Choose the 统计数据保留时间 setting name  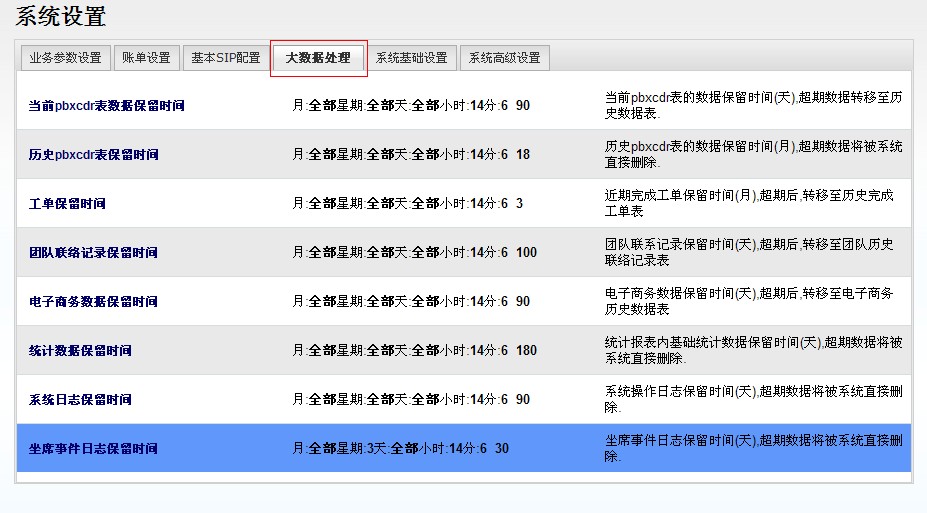tap(80, 351)
